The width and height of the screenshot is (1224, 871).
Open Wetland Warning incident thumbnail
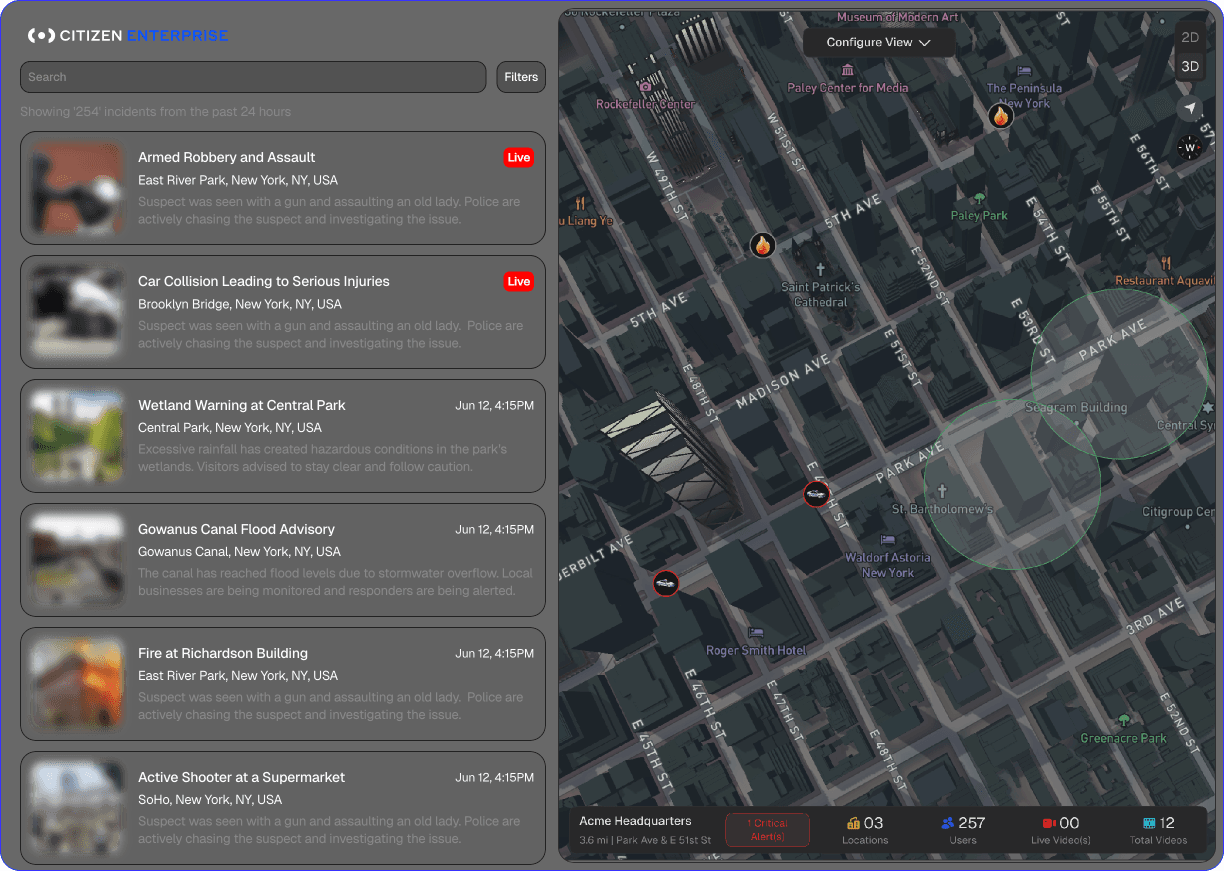[x=76, y=436]
